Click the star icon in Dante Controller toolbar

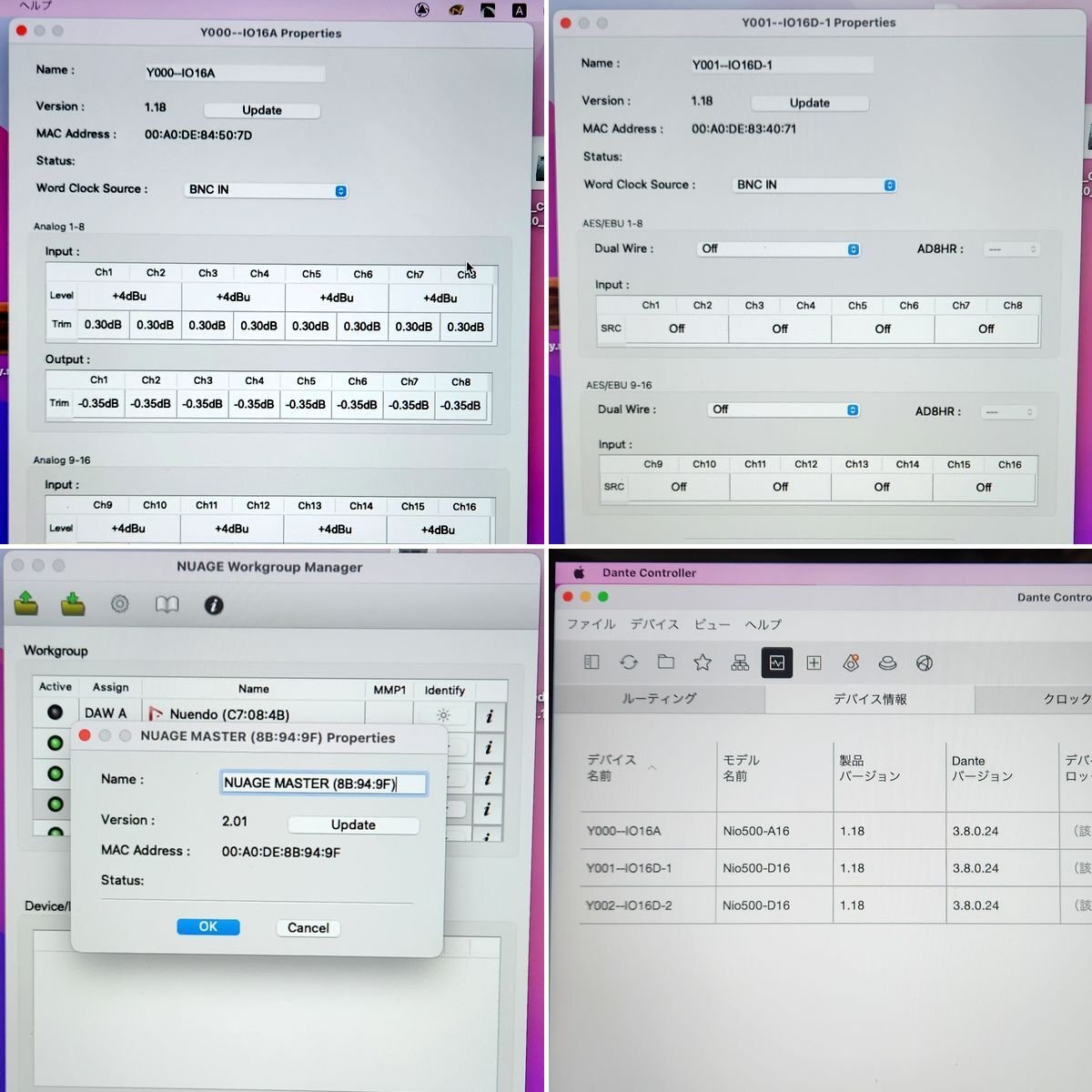coord(703,662)
